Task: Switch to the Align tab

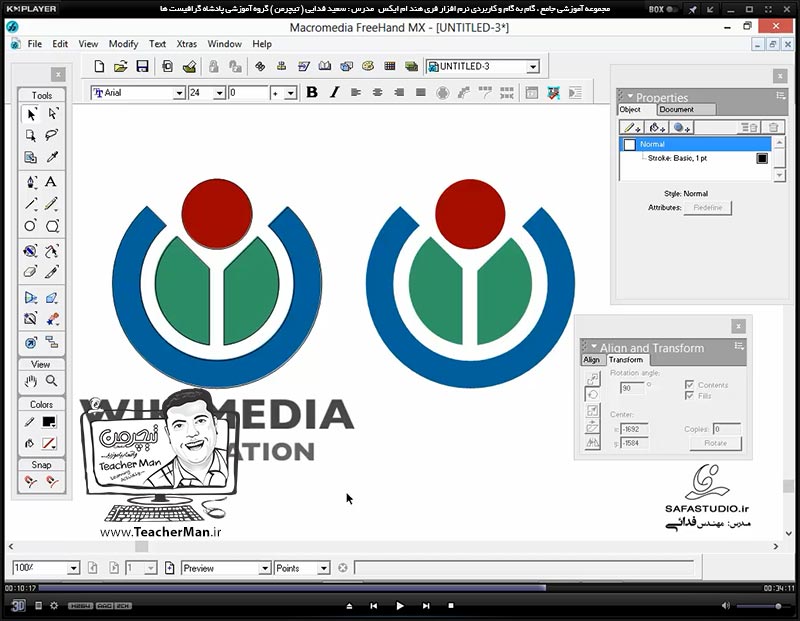Action: click(x=591, y=360)
